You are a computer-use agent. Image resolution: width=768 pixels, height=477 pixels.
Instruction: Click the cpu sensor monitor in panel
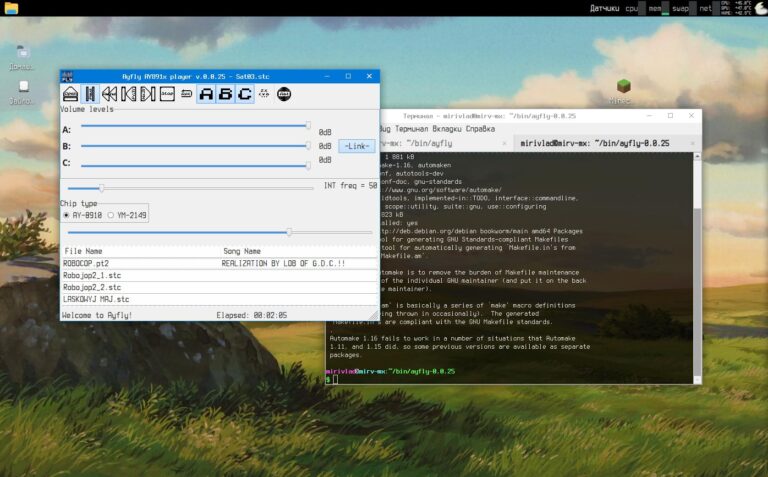[x=635, y=8]
